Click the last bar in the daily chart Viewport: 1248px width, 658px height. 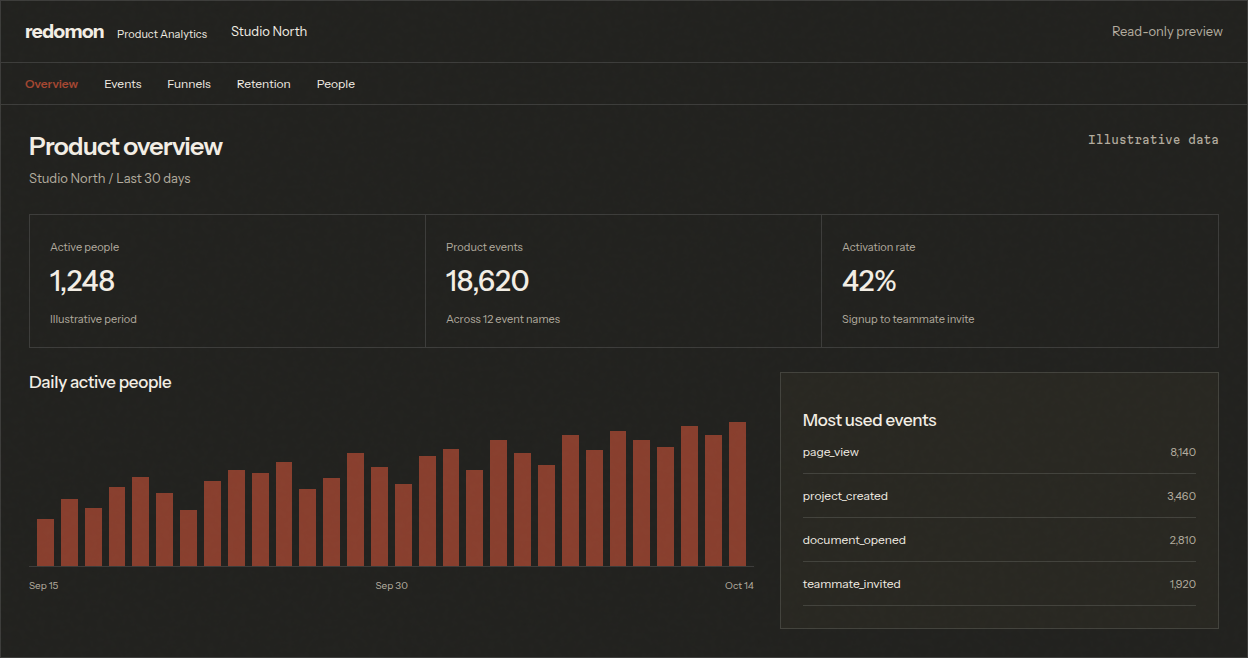coord(737,494)
